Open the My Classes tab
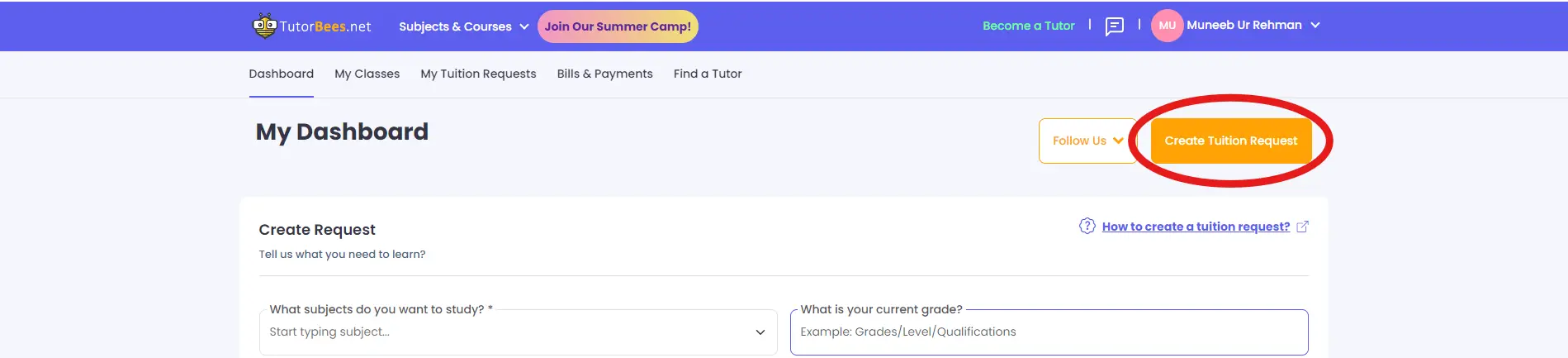 click(367, 74)
